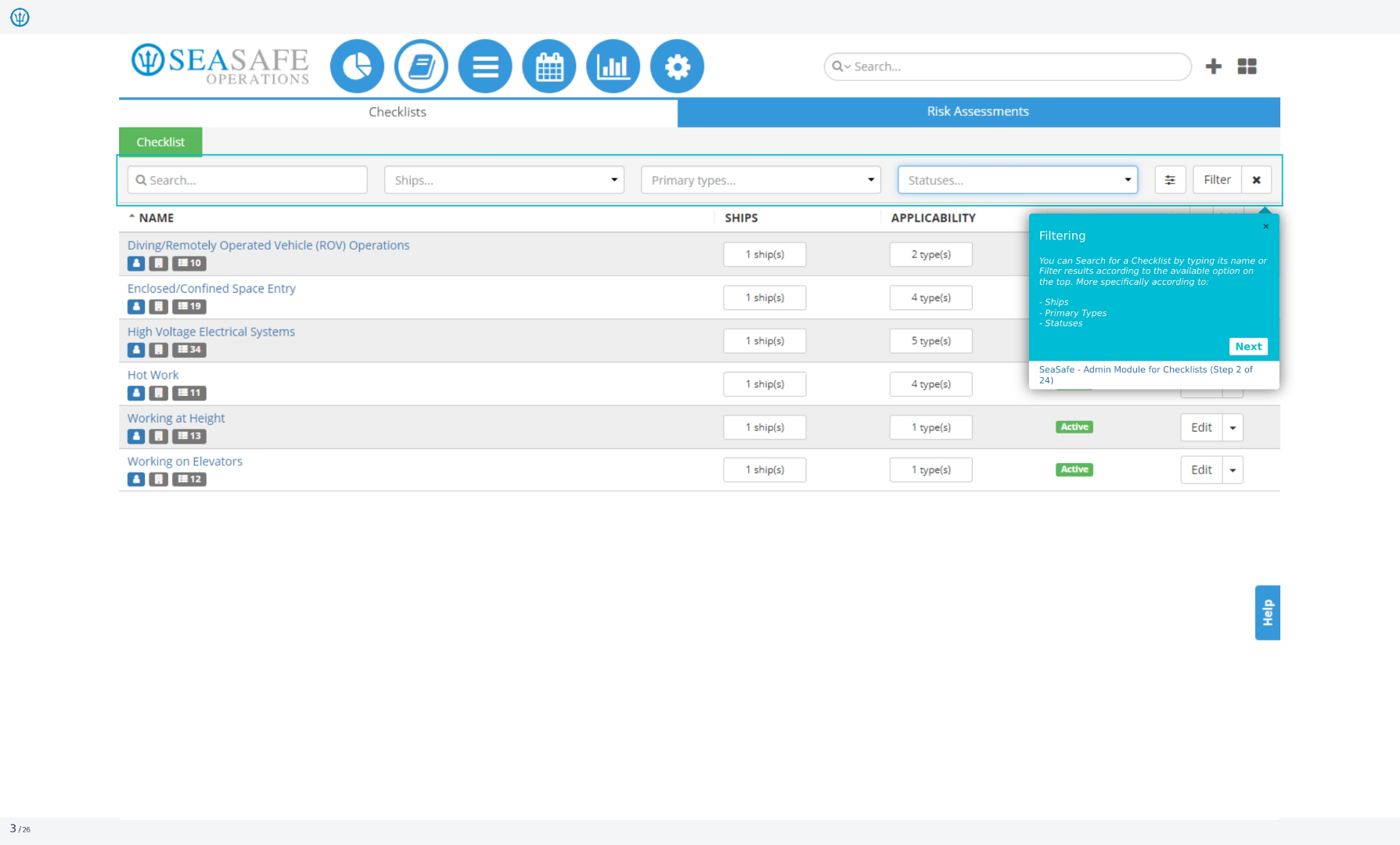Click document icon under Working at Height
1400x845 pixels.
coord(159,437)
